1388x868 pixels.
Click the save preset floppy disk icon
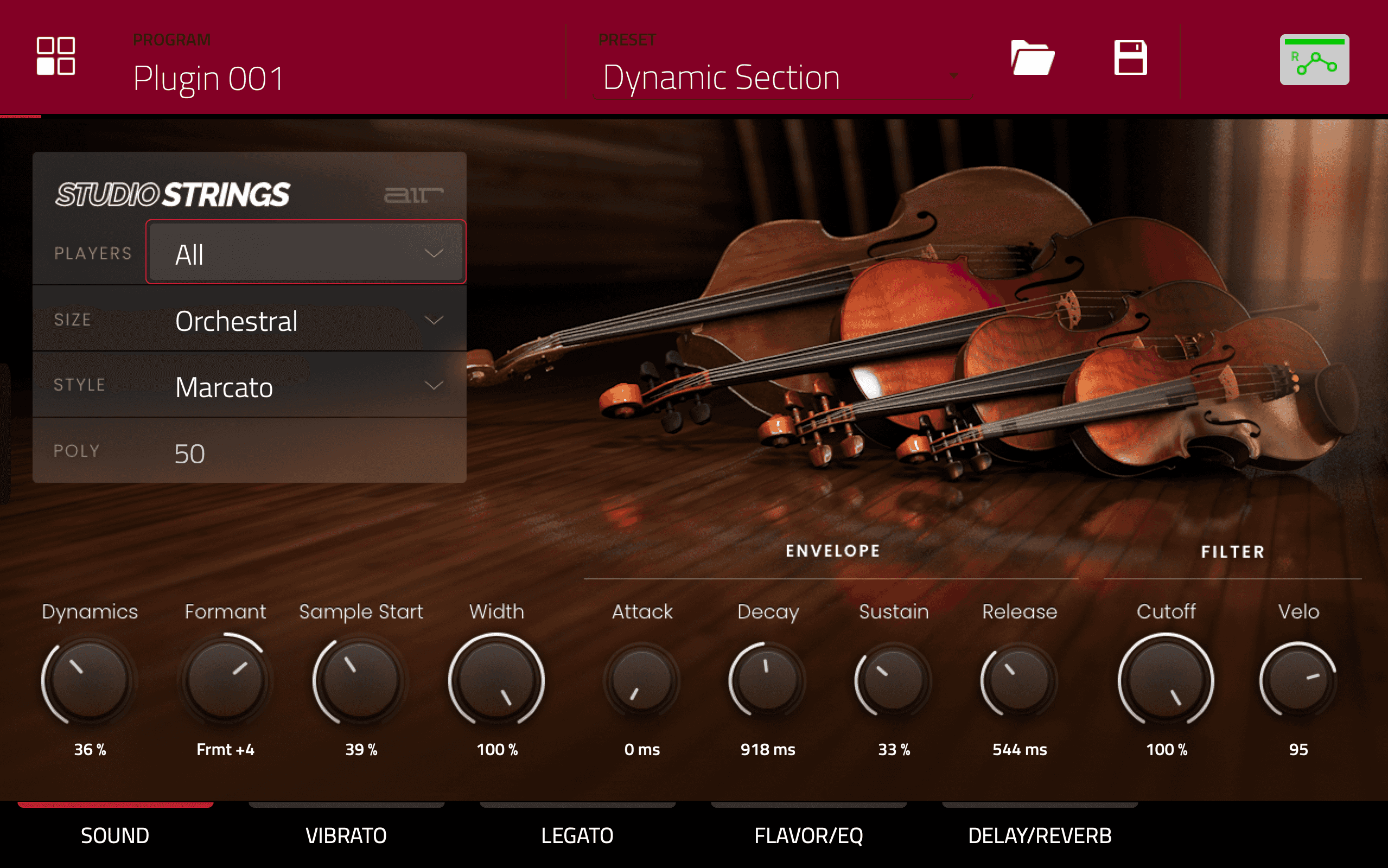point(1130,58)
